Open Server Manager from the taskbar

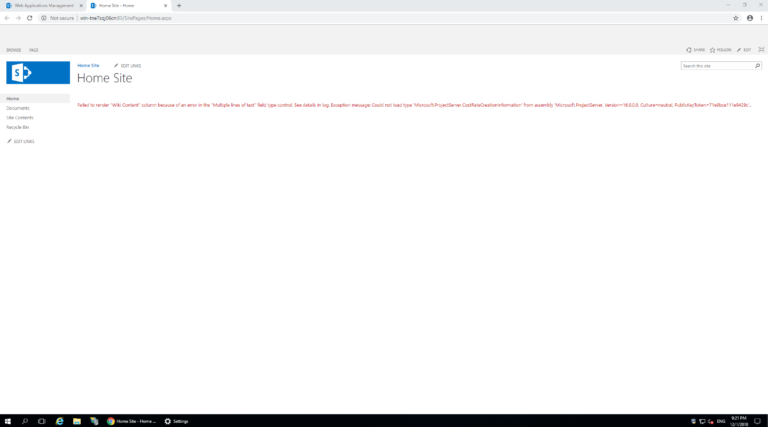tap(94, 421)
